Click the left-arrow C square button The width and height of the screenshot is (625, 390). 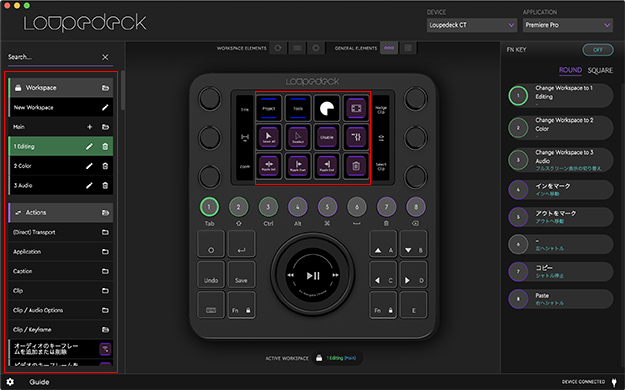383,274
